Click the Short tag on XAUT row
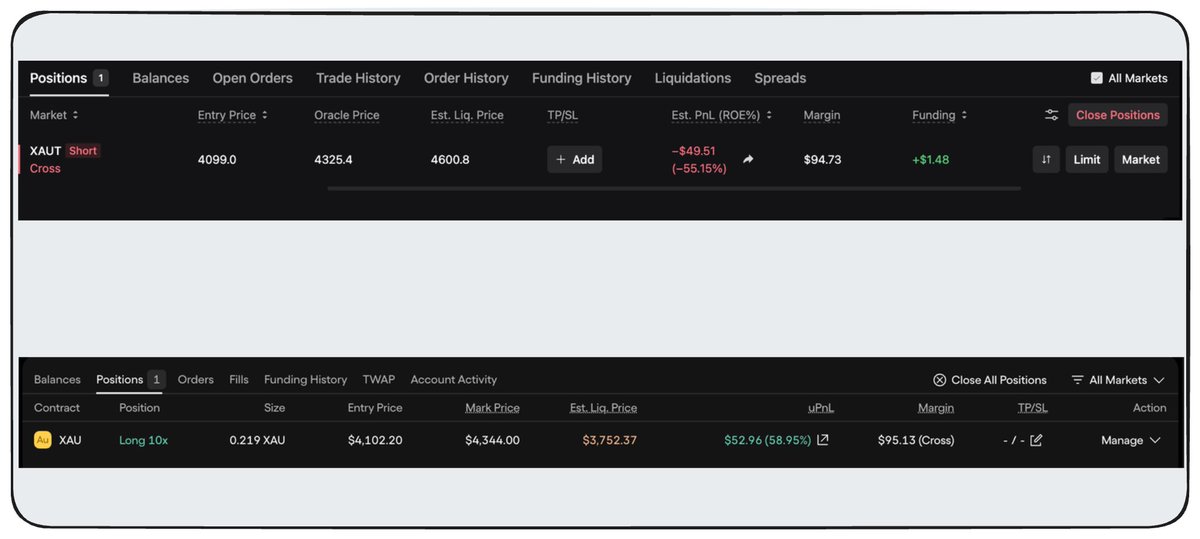This screenshot has height=539, width=1200. pyautogui.click(x=83, y=150)
